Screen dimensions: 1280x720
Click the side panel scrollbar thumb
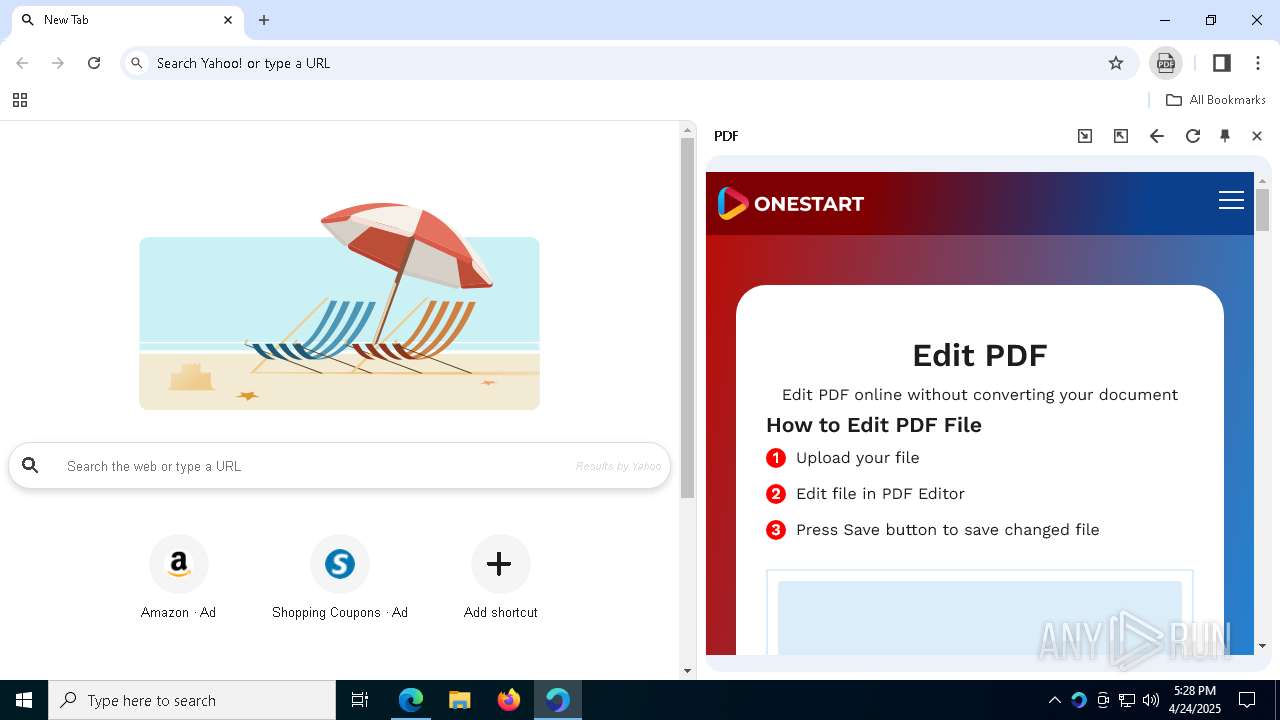point(1262,209)
